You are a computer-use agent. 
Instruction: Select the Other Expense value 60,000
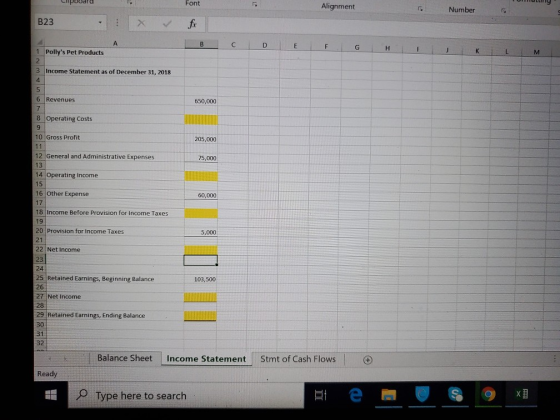[x=201, y=195]
